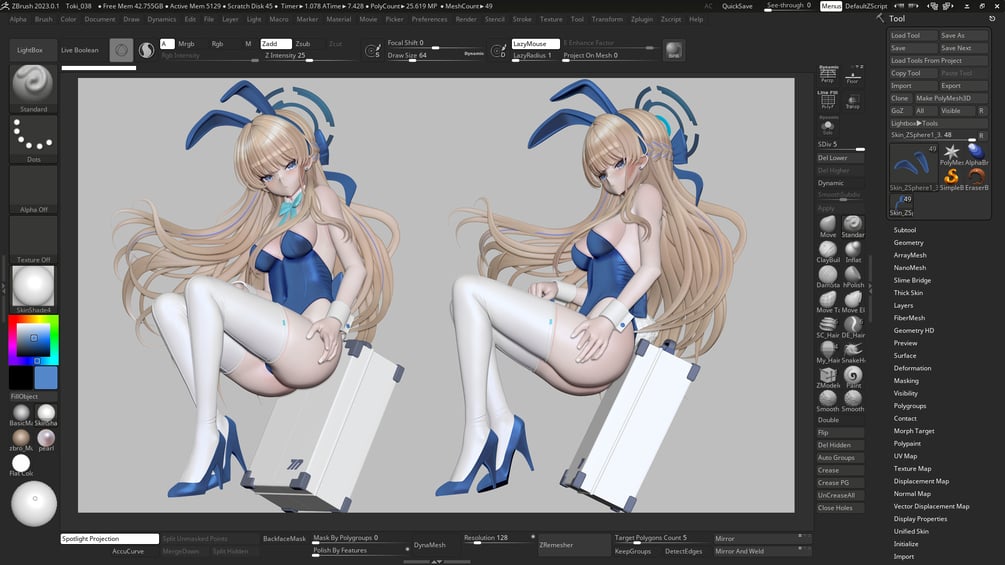Expand the Deformation section
Viewport: 1005px width, 565px height.
point(913,368)
